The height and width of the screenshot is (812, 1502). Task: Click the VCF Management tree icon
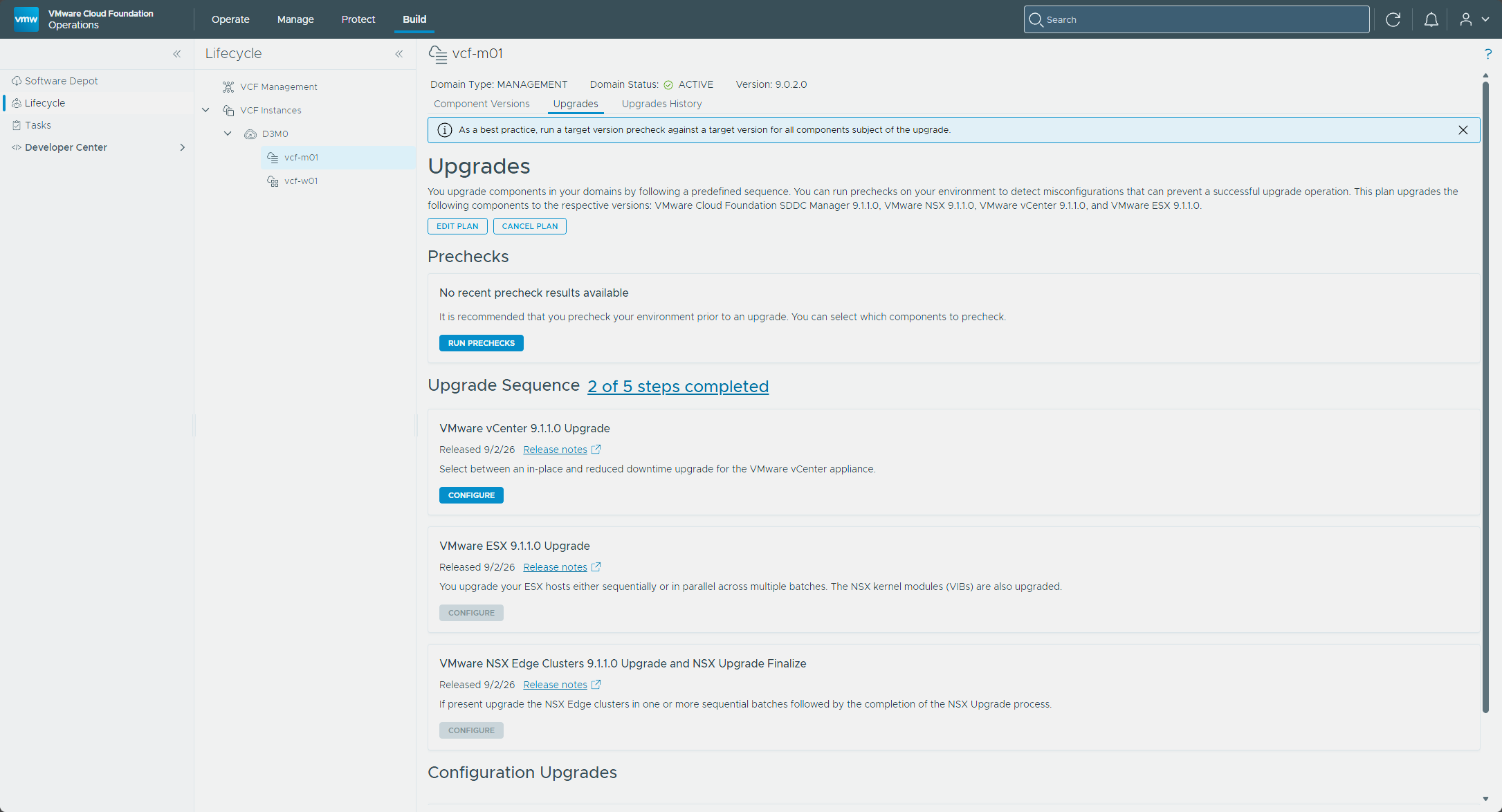[228, 86]
